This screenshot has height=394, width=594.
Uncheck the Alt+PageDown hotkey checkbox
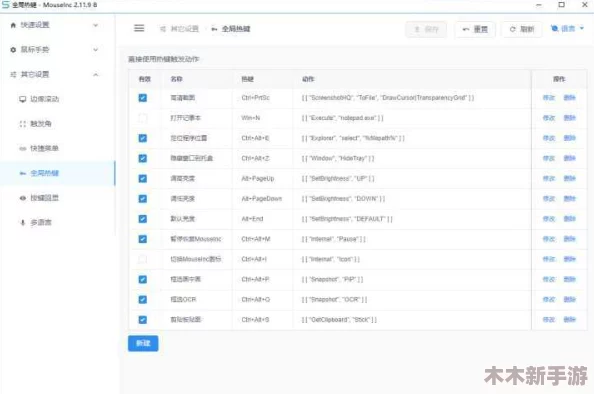tap(142, 199)
